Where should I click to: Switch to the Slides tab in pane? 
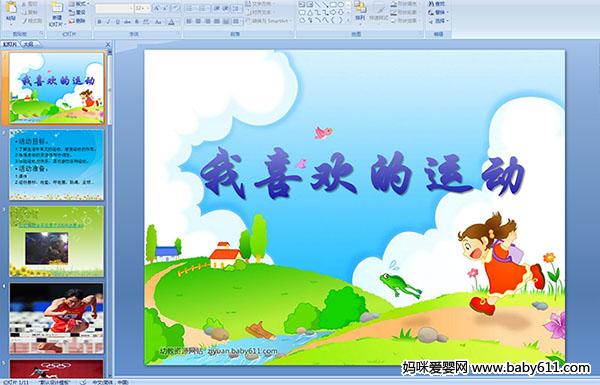pyautogui.click(x=10, y=44)
